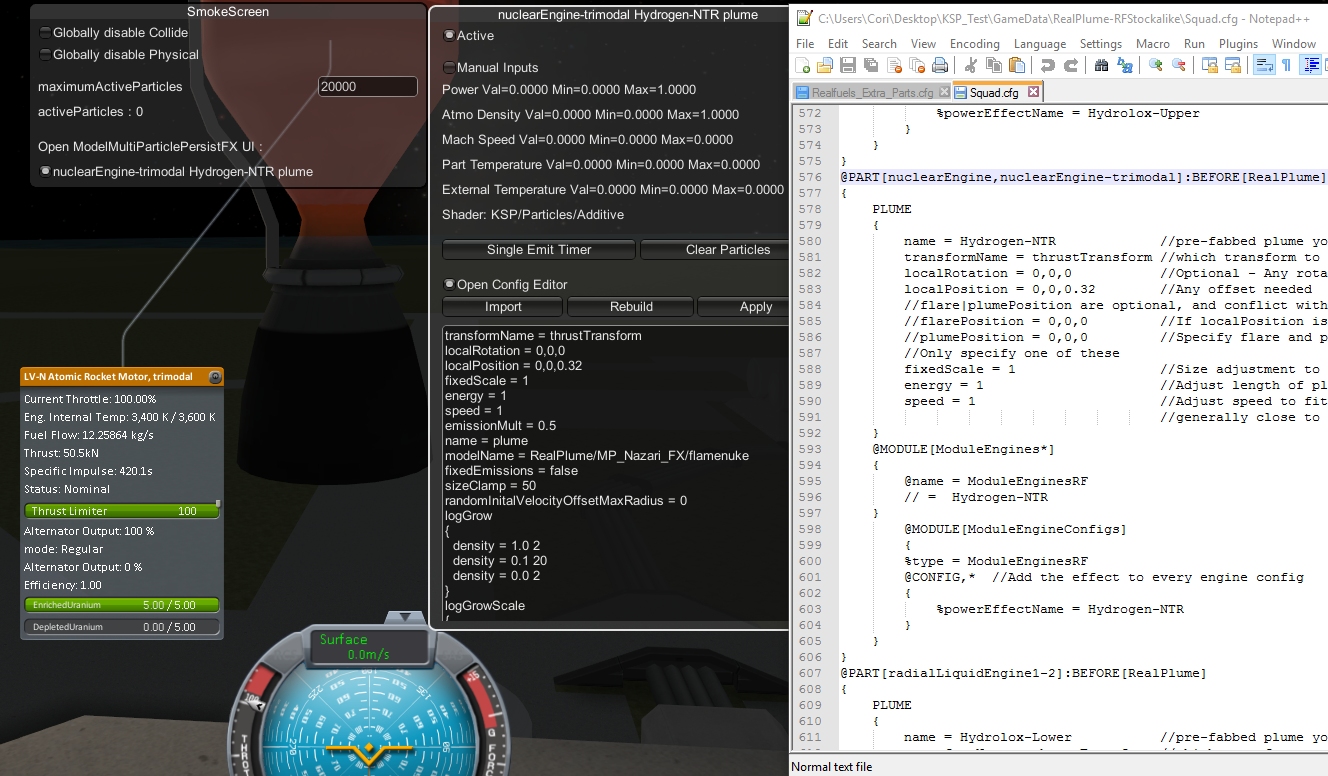Toggle synchronize horizontal scrolling icon
The height and width of the screenshot is (776, 1328).
pyautogui.click(x=1232, y=65)
